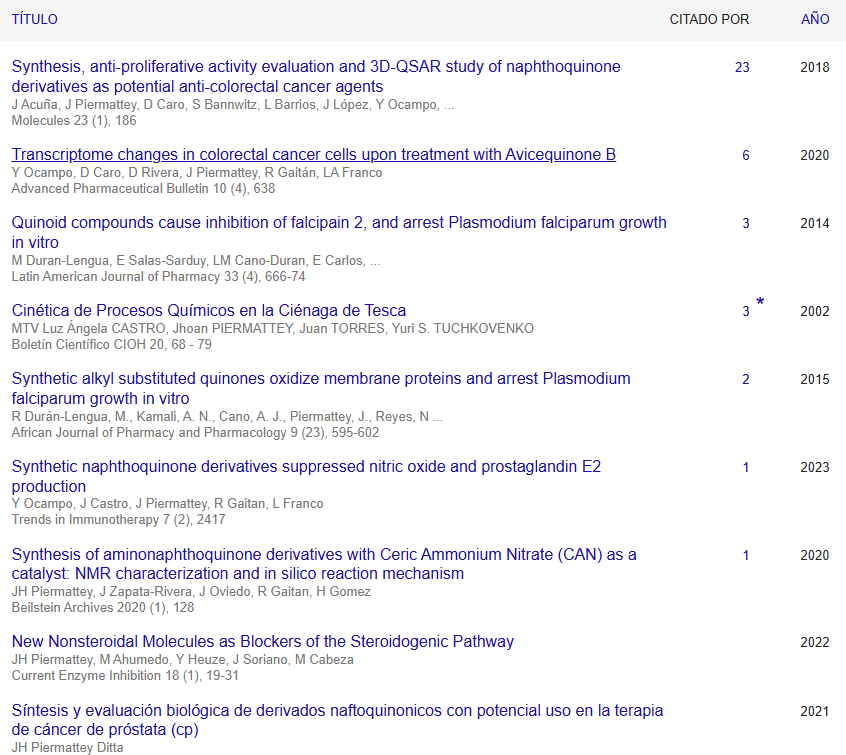Open Síntesis y evaluación biológica naftoquinonicos article
The width and height of the screenshot is (846, 755).
pos(337,720)
